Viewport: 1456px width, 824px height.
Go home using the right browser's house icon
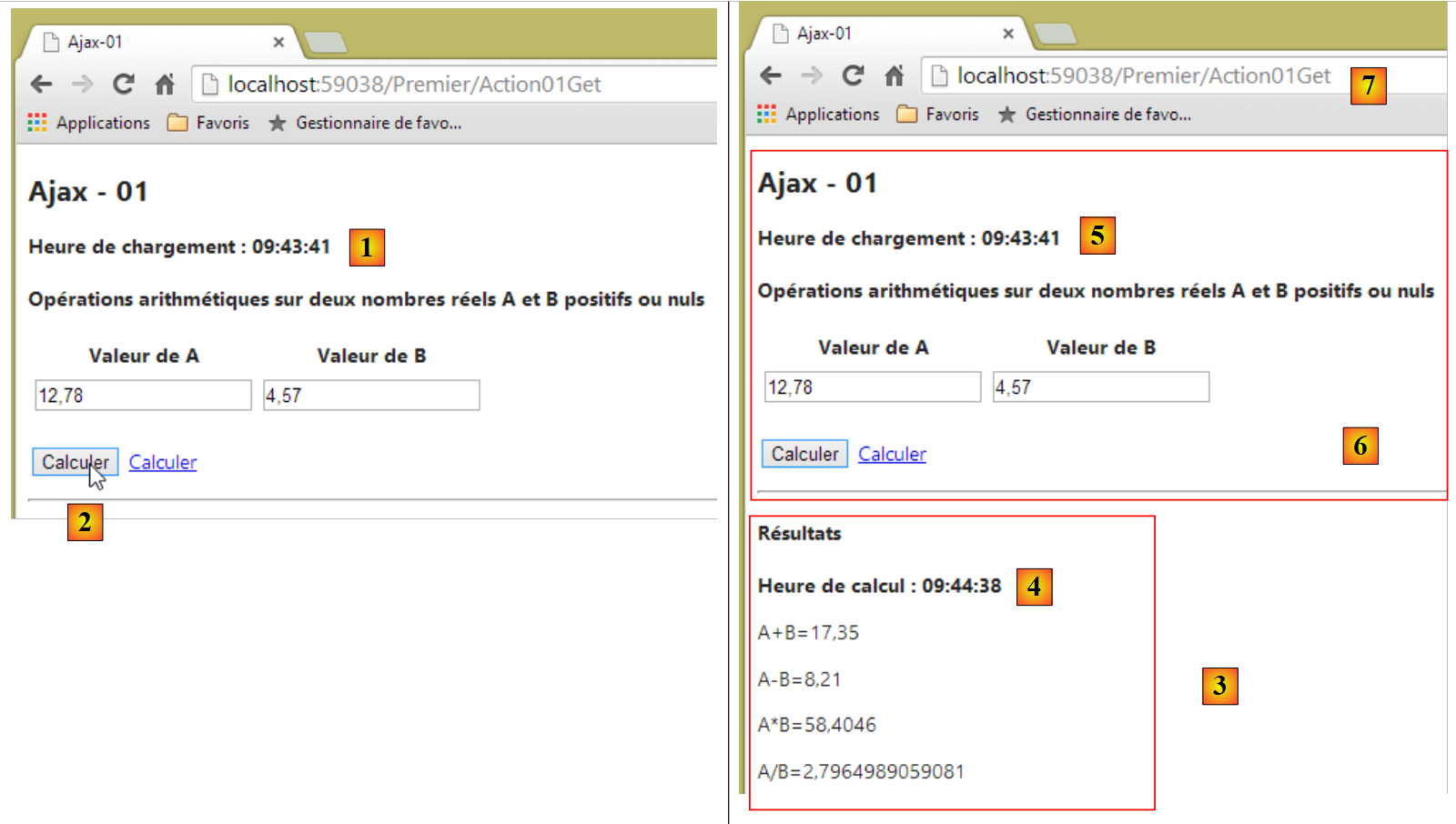tap(895, 75)
